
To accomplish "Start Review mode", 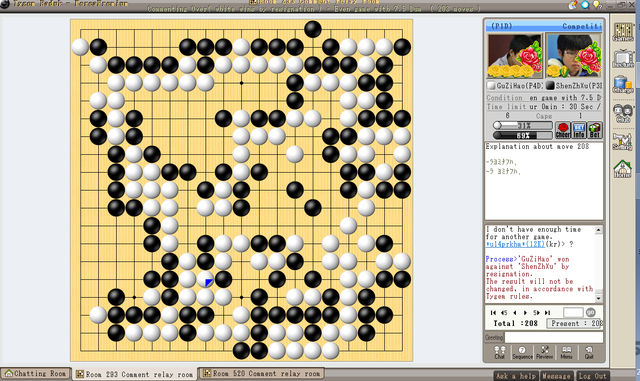I will pos(544,352).
